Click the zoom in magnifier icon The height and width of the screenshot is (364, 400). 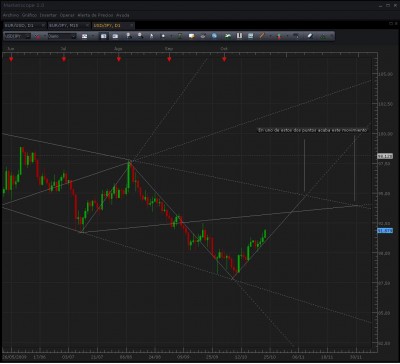129,36
